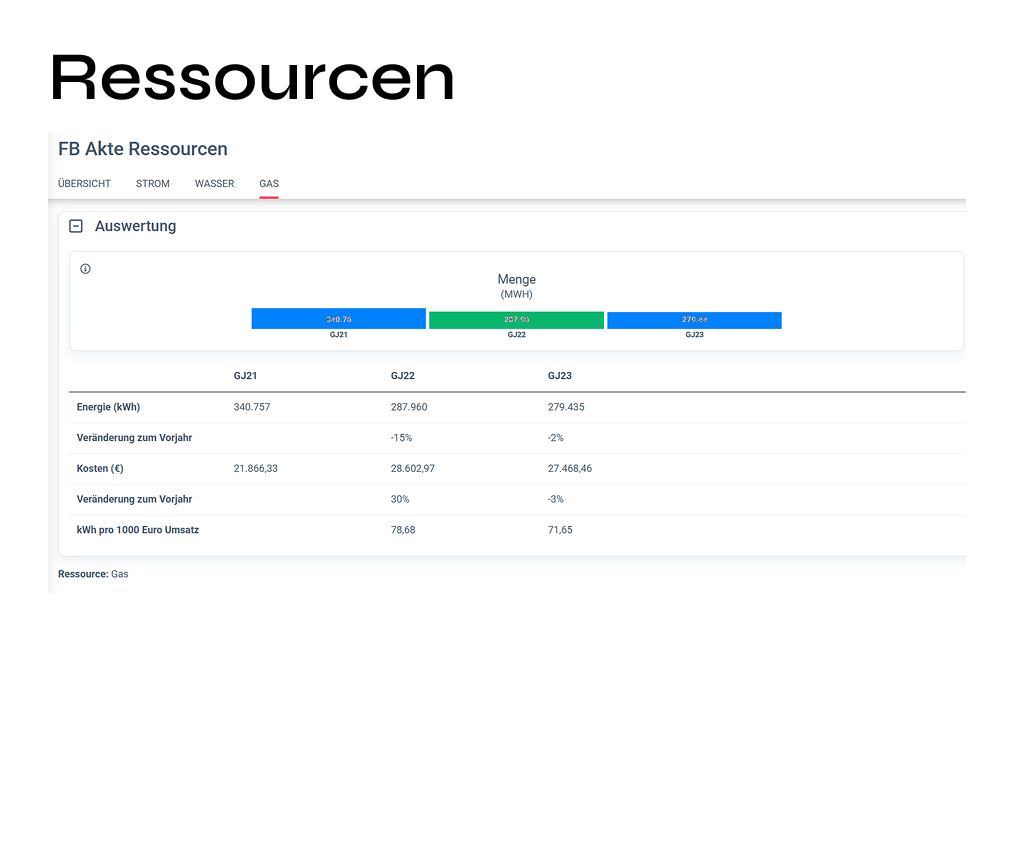Screen dimensions: 1024x867
Task: Click the Ressource: Gas footer label
Action: [x=92, y=573]
